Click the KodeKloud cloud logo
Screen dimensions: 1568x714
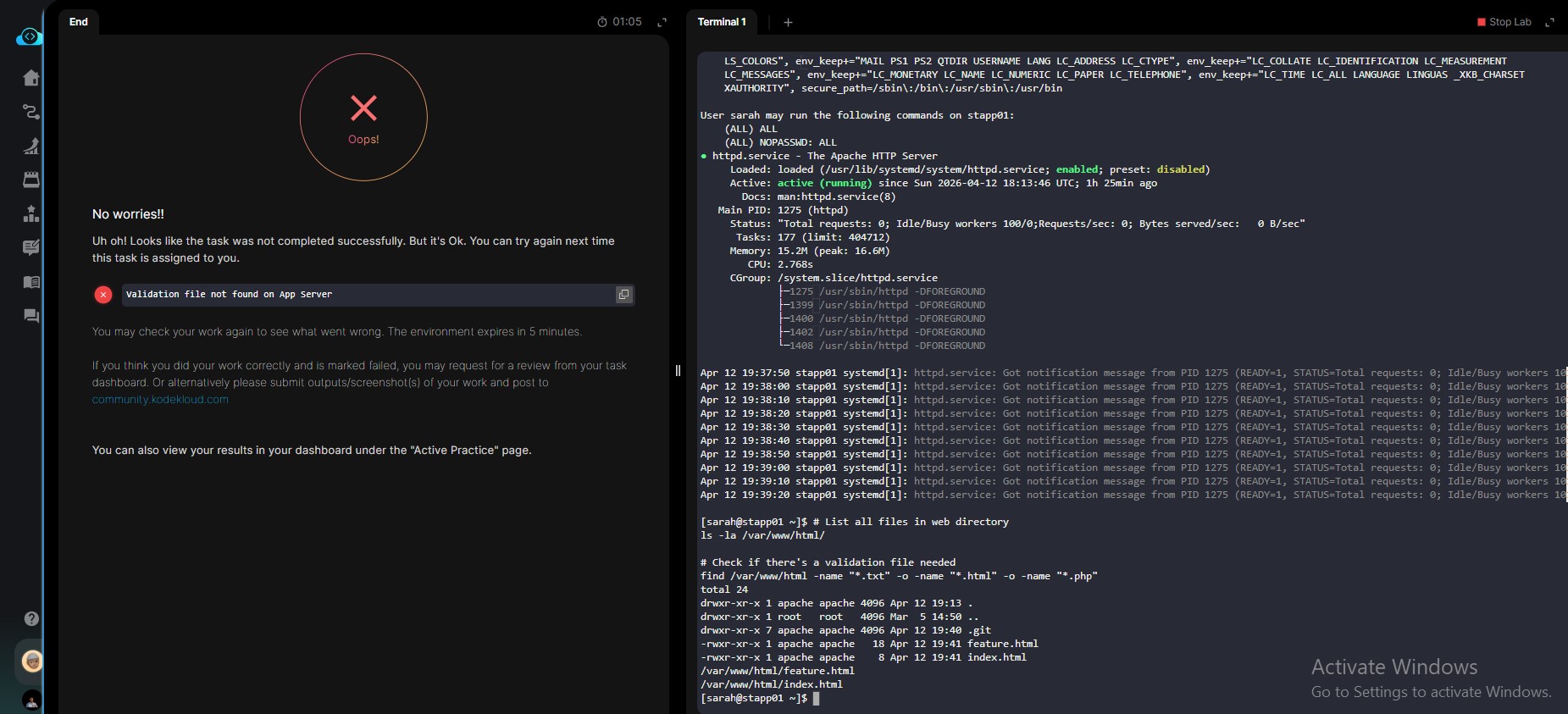coord(29,36)
